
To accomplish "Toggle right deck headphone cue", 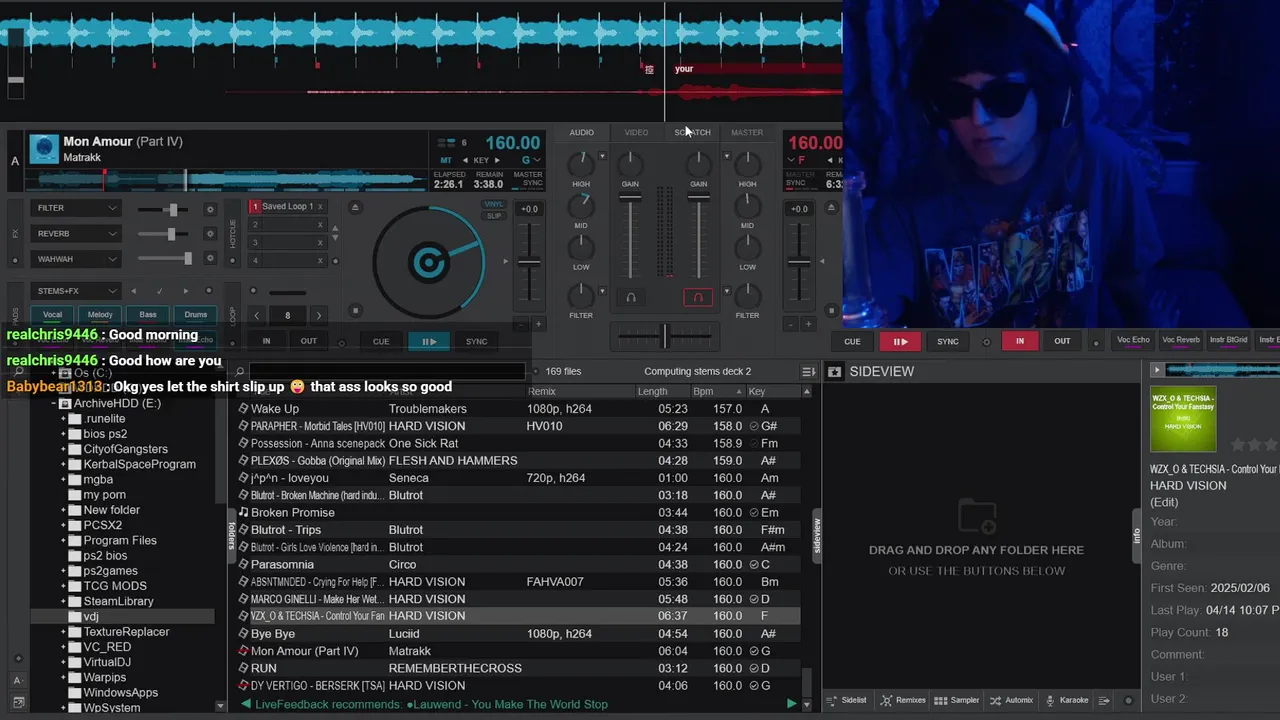I will click(698, 297).
